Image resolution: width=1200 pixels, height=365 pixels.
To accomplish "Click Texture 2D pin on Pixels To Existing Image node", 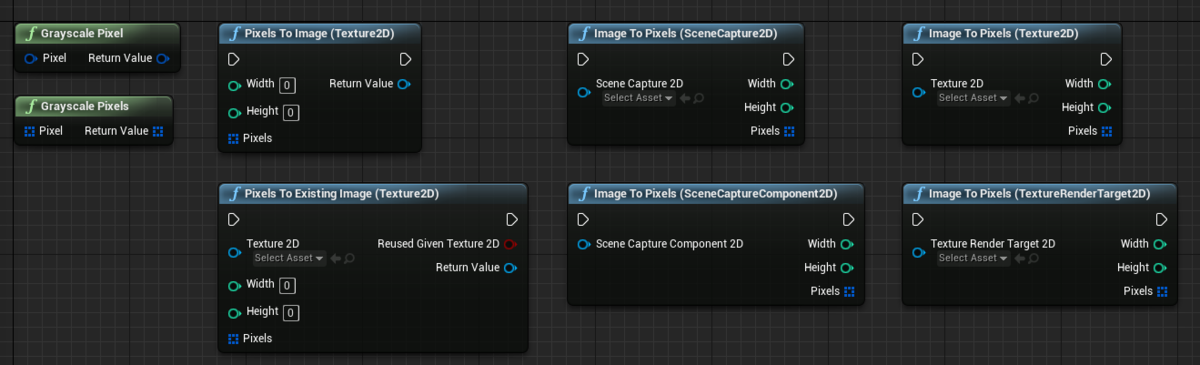I will click(235, 252).
